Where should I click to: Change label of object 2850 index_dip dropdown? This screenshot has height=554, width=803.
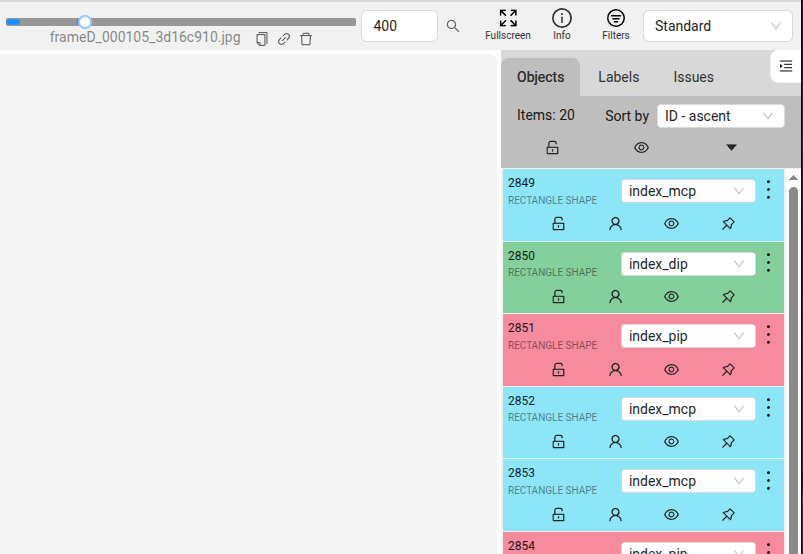[x=688, y=264]
